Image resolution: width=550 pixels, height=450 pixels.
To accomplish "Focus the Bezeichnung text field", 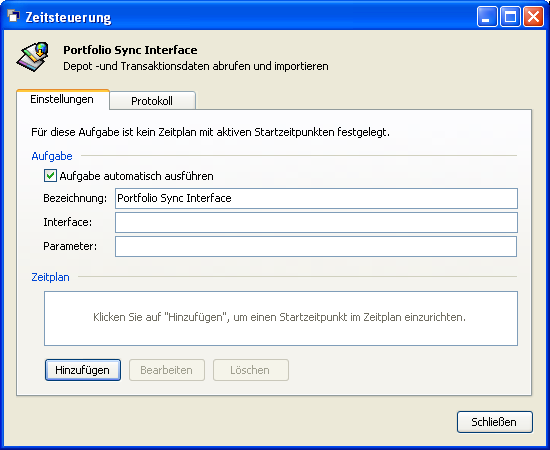I will coord(316,199).
